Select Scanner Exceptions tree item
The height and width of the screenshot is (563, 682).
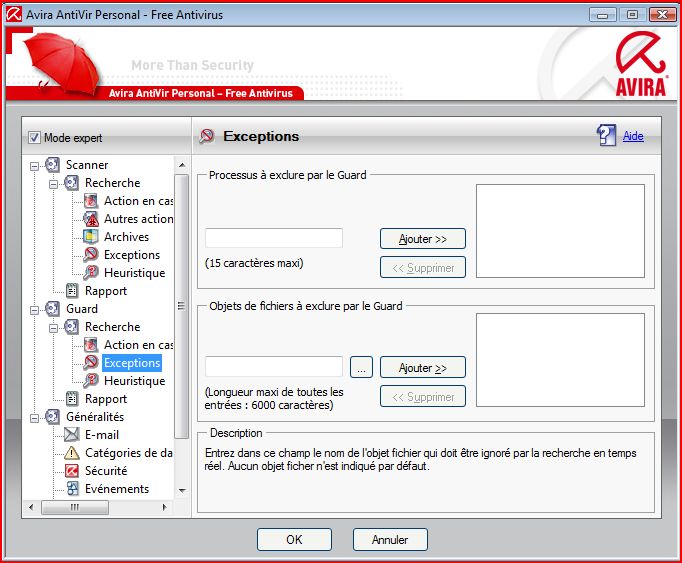(x=132, y=255)
